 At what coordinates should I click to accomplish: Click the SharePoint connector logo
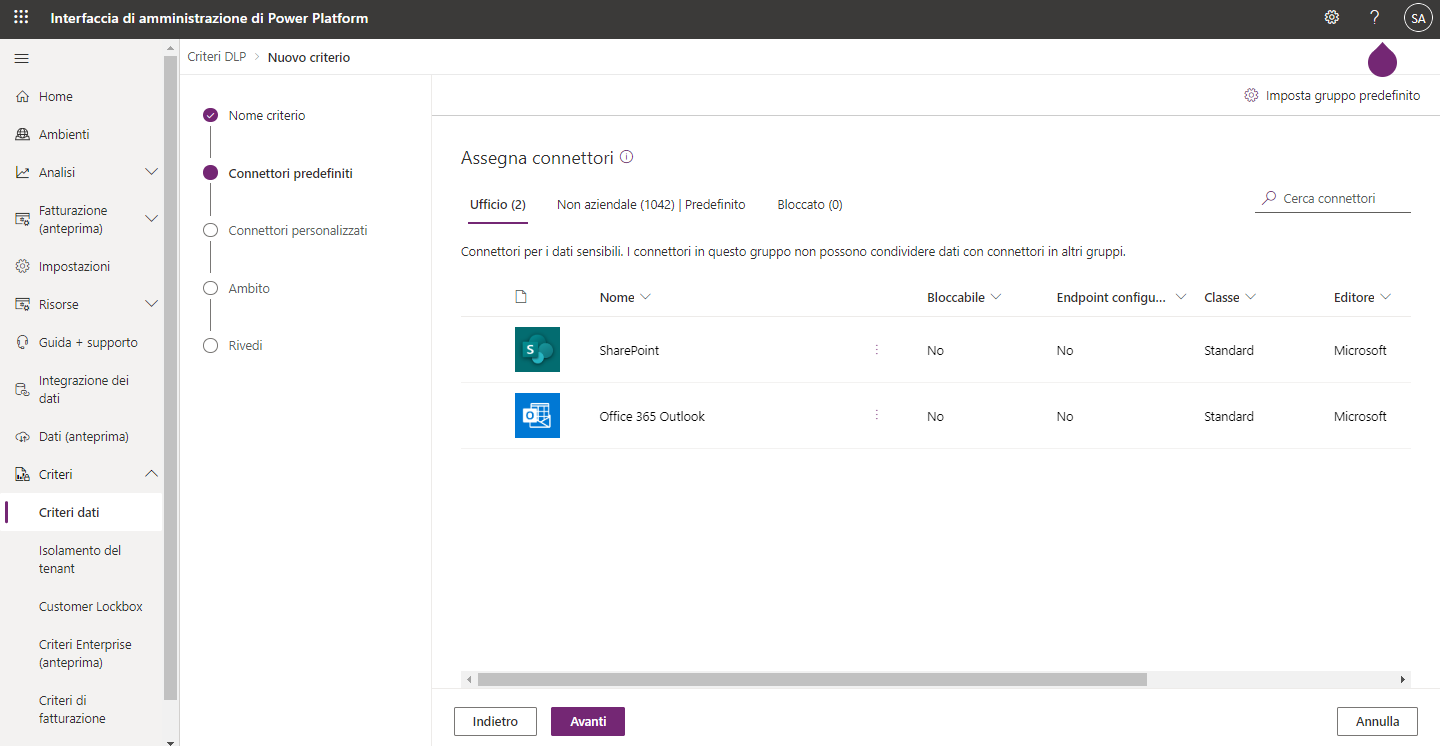click(x=537, y=350)
